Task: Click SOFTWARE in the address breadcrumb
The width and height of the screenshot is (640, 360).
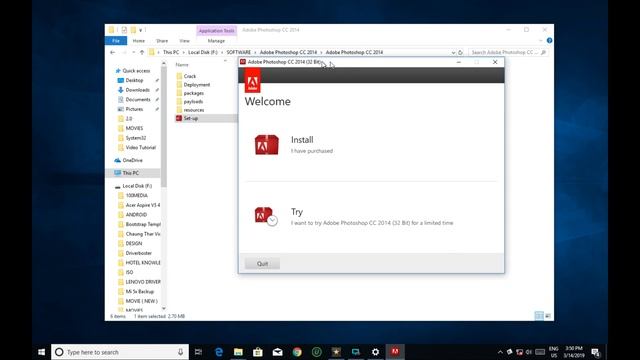Action: 239,52
